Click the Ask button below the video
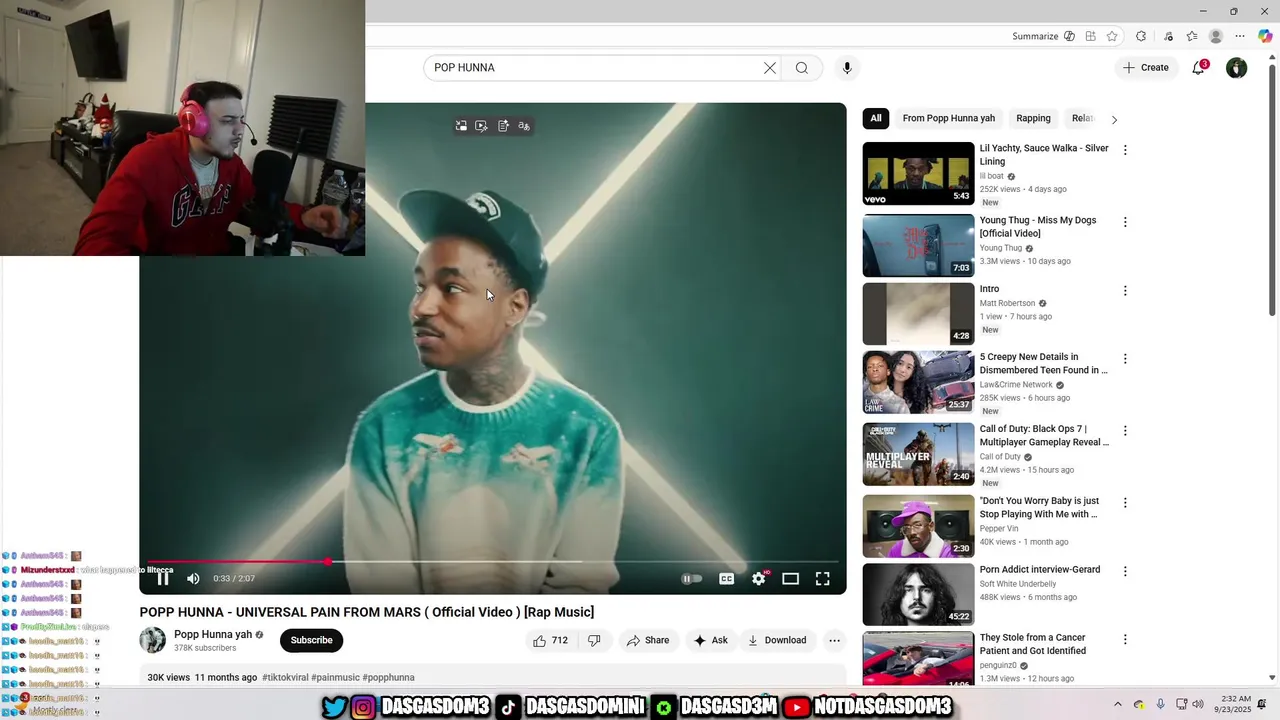Image resolution: width=1280 pixels, height=720 pixels. coord(711,640)
